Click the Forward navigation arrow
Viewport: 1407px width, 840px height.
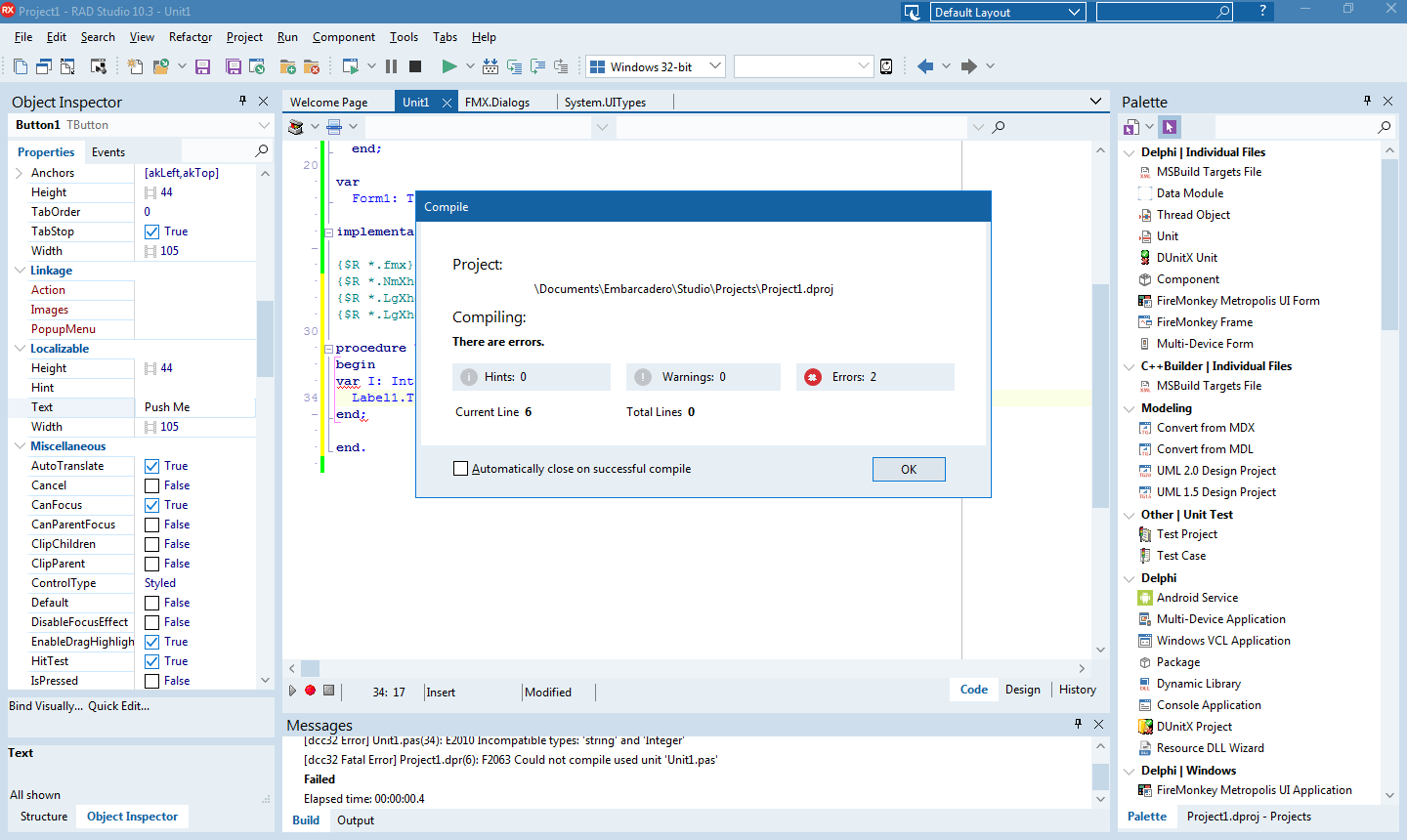click(968, 66)
